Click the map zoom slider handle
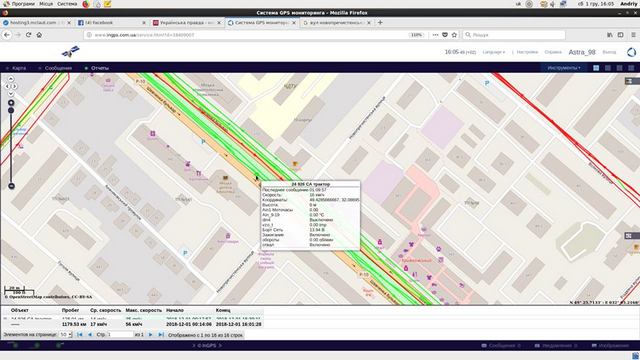Image resolution: width=640 pixels, height=360 pixels. click(x=11, y=110)
